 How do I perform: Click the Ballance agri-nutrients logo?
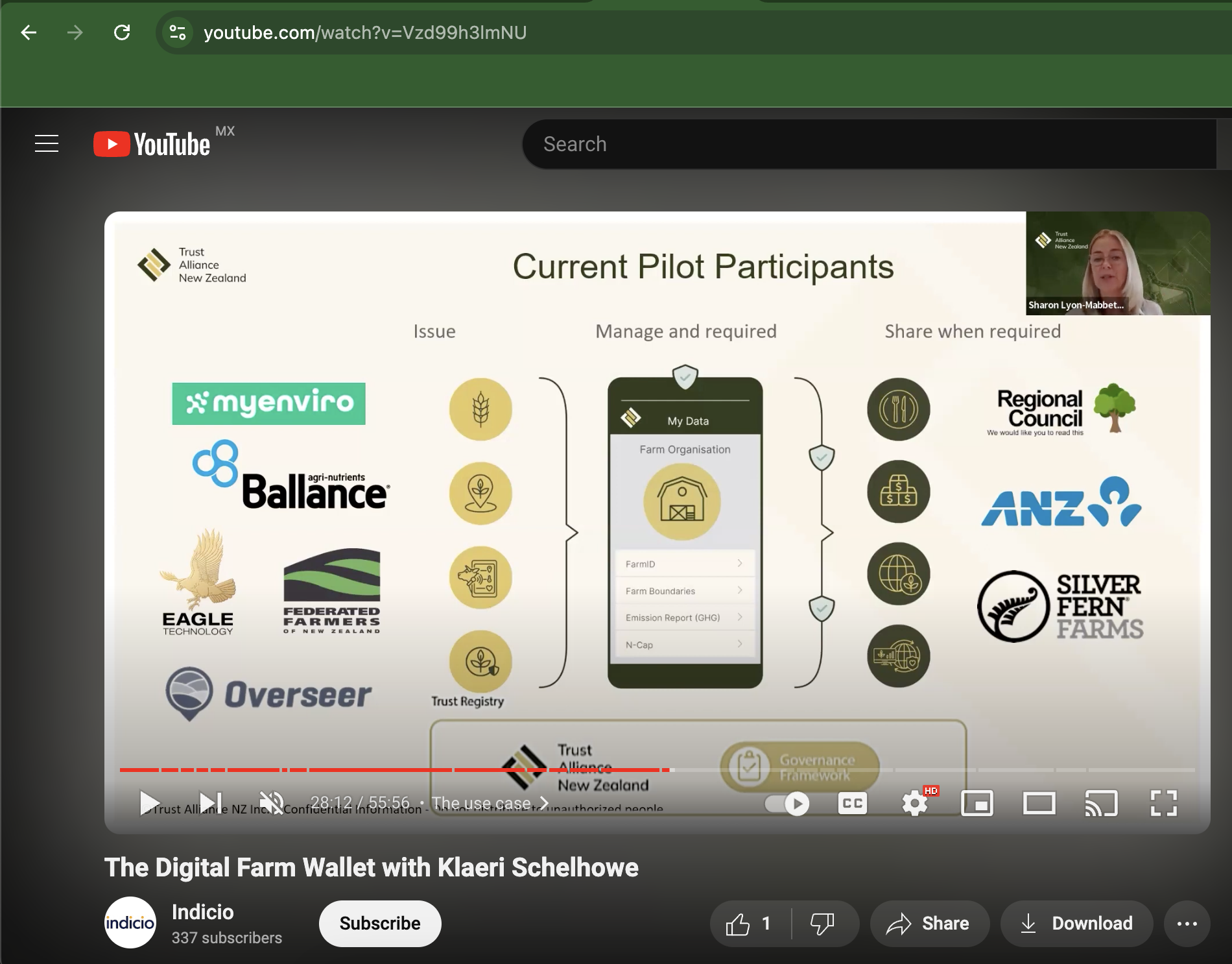(291, 476)
